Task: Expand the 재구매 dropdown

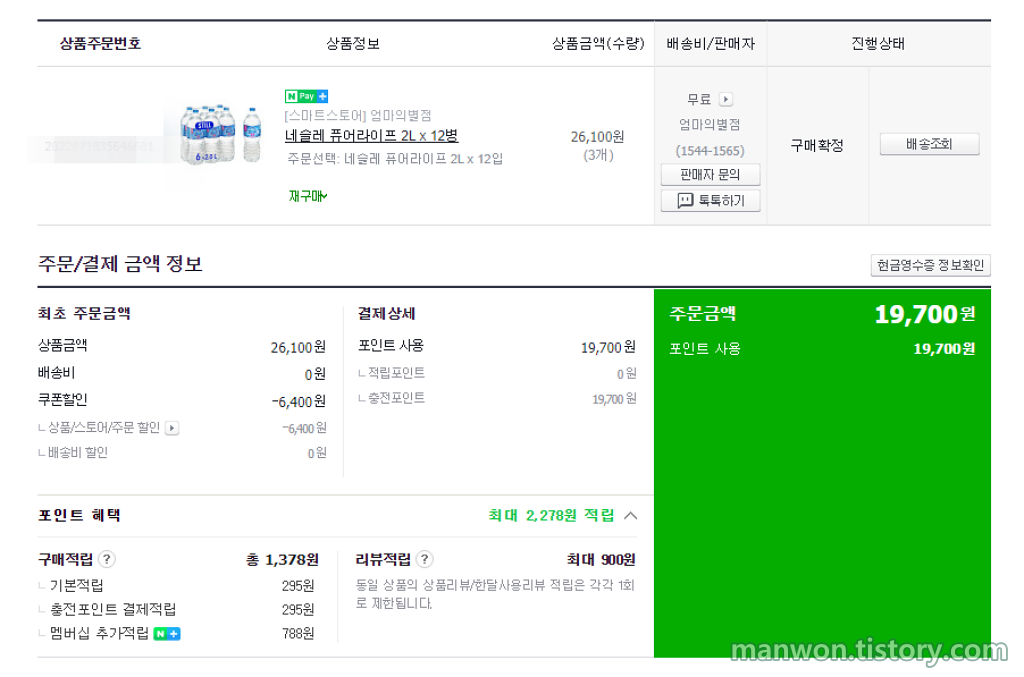Action: coord(308,196)
